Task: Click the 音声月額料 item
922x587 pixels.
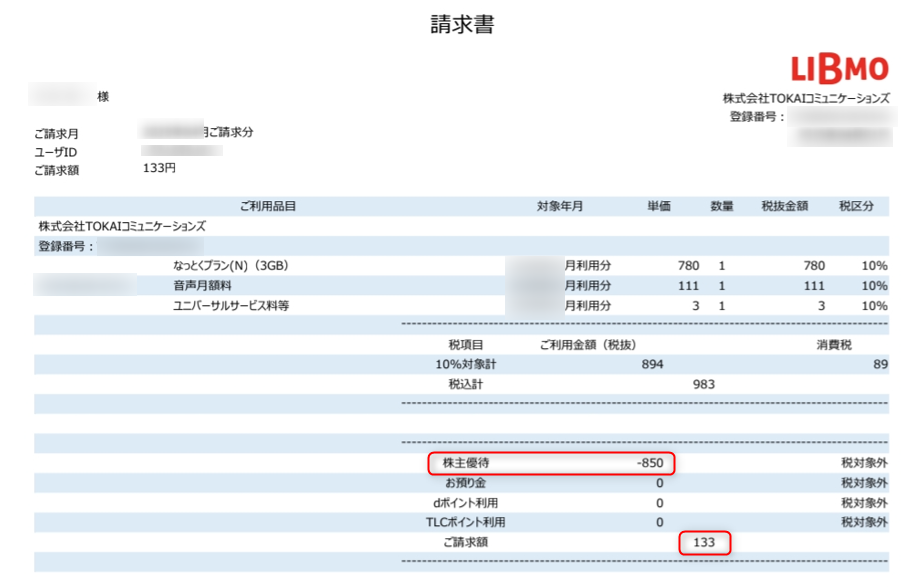Action: click(202, 286)
